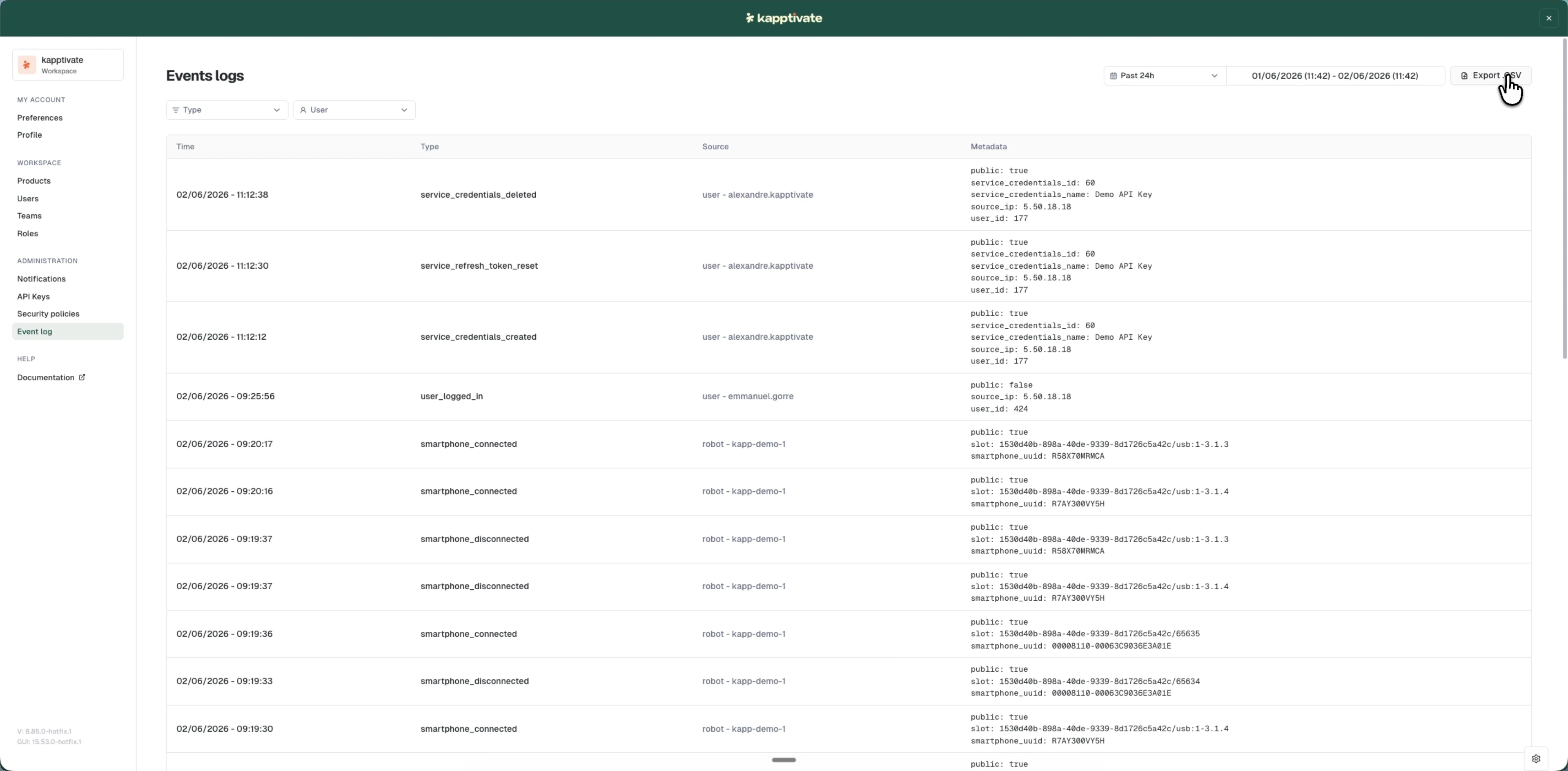This screenshot has width=1568, height=771.
Task: Go to Products in the sidebar
Action: click(33, 181)
